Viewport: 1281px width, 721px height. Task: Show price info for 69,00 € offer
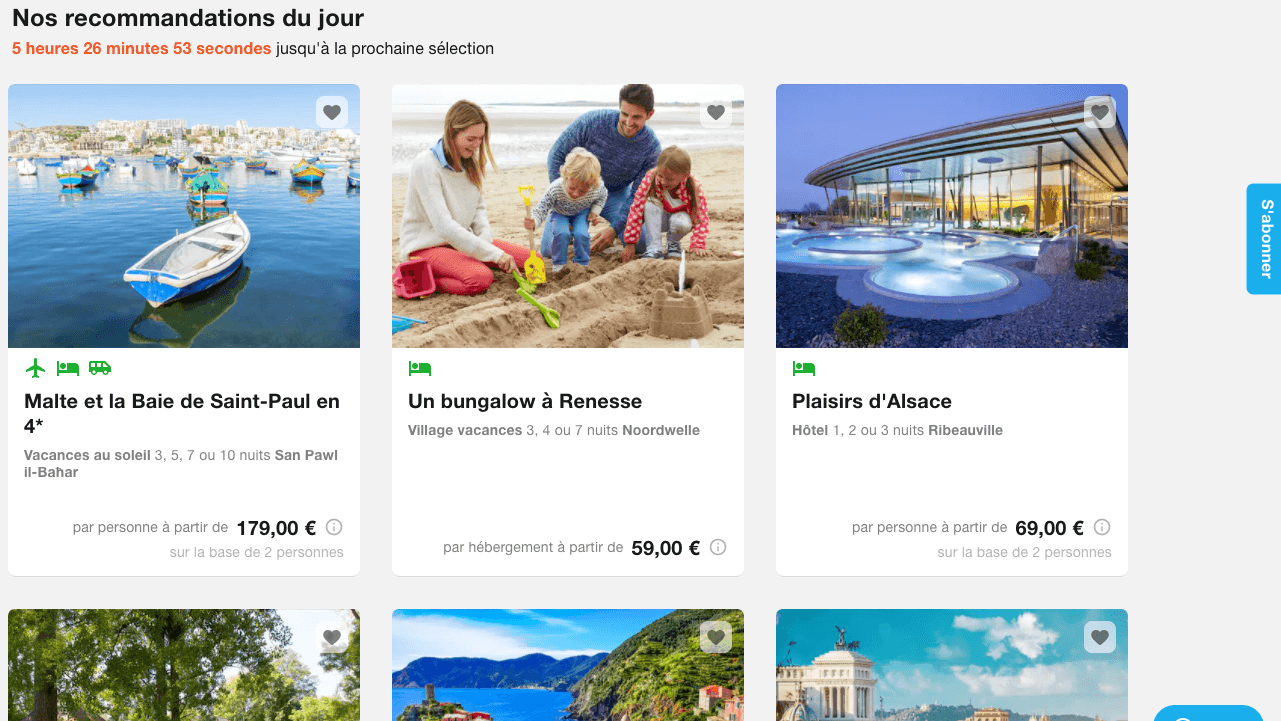[x=1102, y=527]
